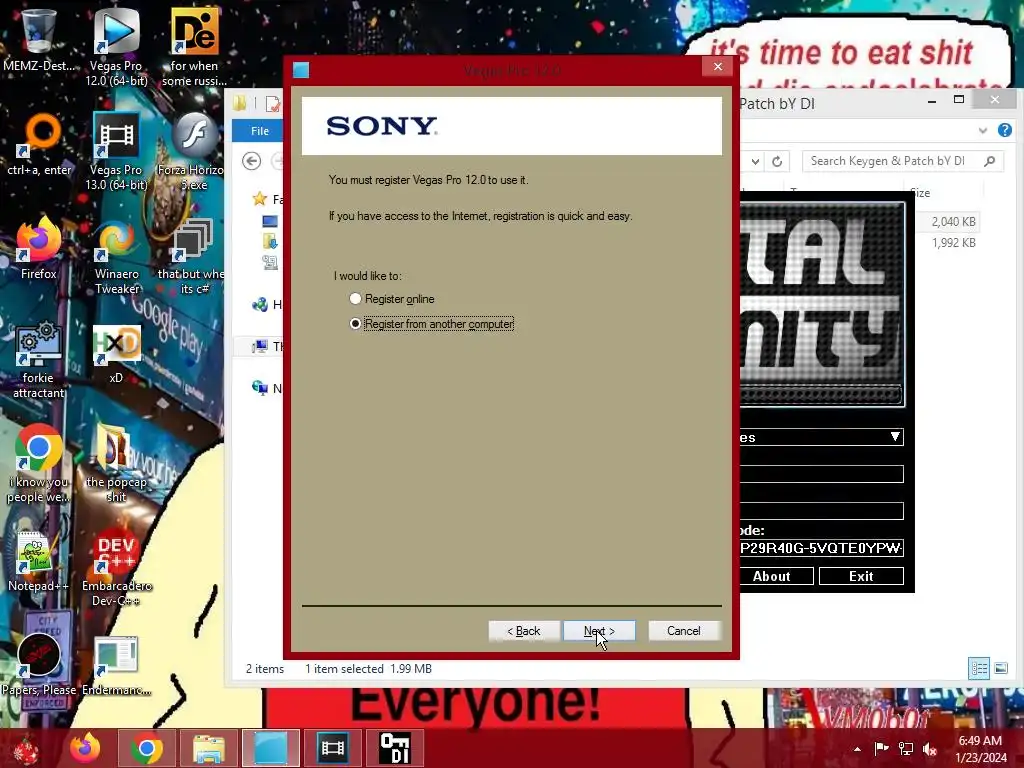Open Notepad++ desktop shortcut
This screenshot has height=768, width=1024.
point(39,560)
